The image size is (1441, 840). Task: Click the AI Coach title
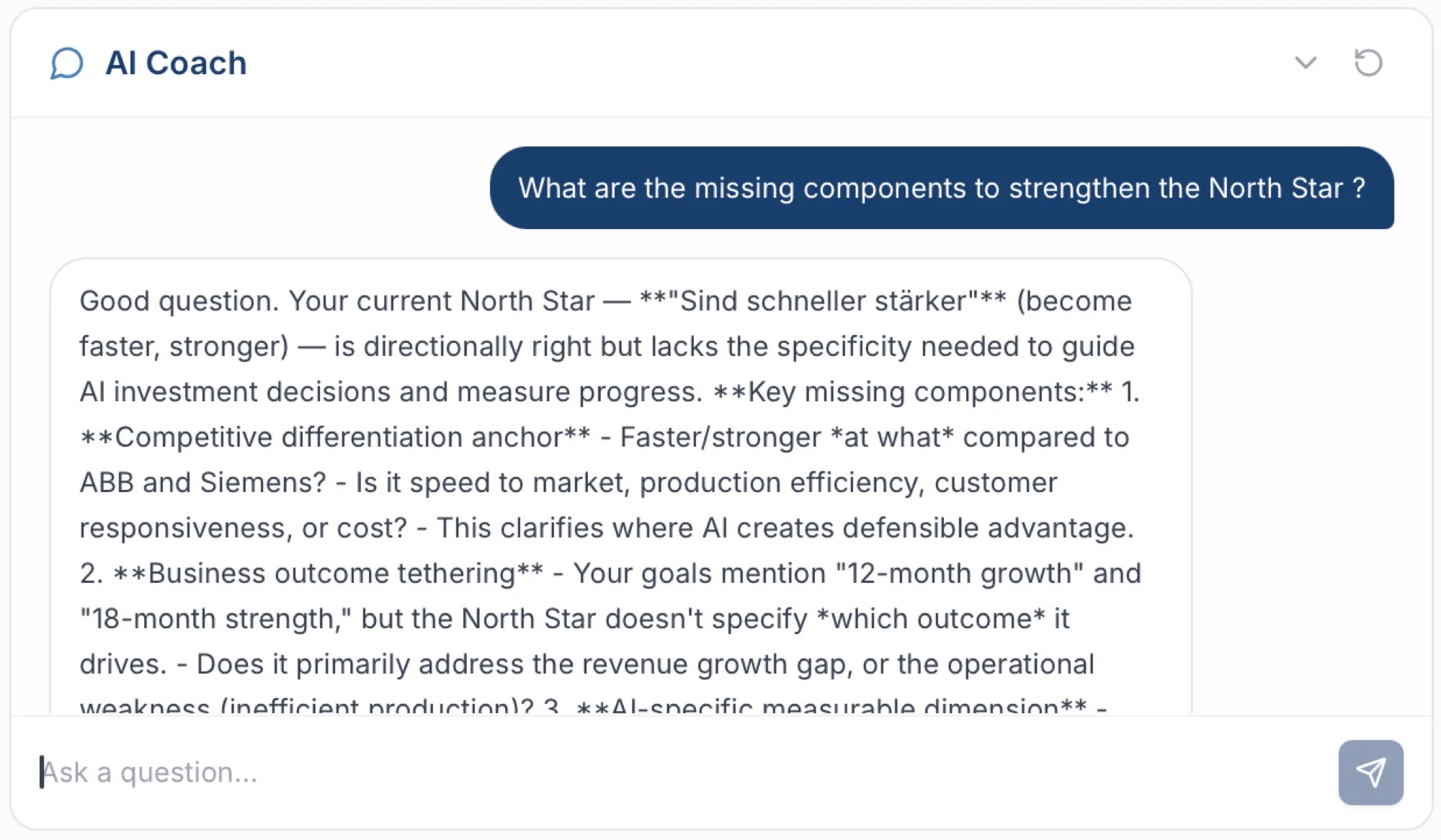coord(176,63)
